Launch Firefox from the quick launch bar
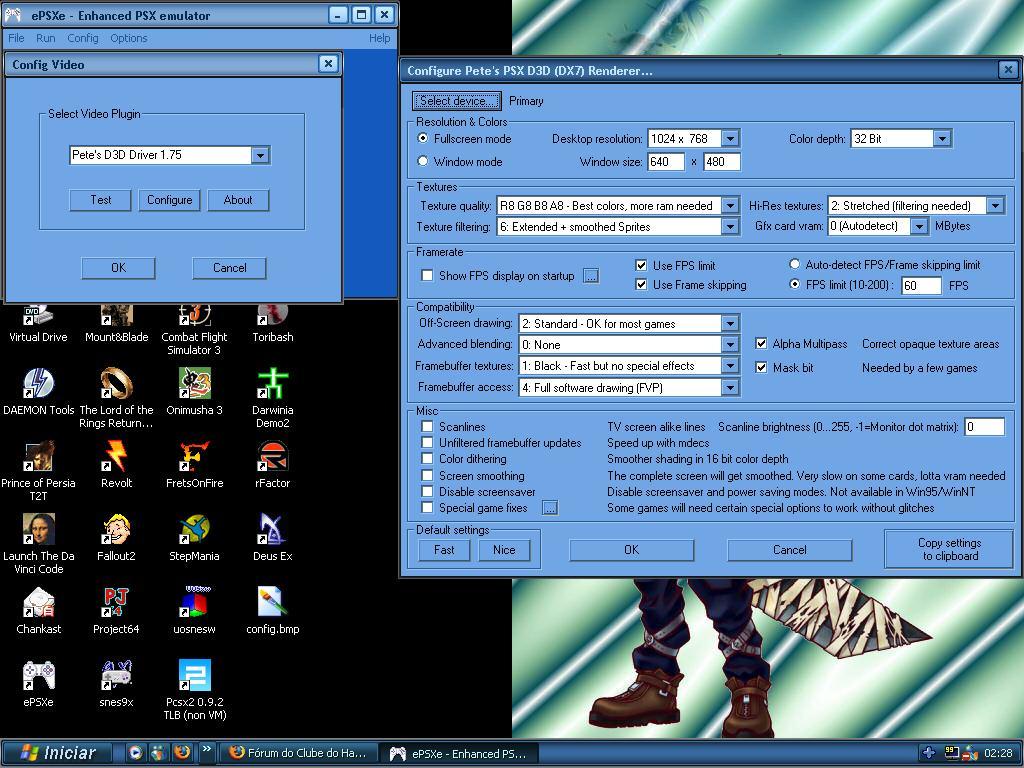1024x768 pixels. [182, 752]
